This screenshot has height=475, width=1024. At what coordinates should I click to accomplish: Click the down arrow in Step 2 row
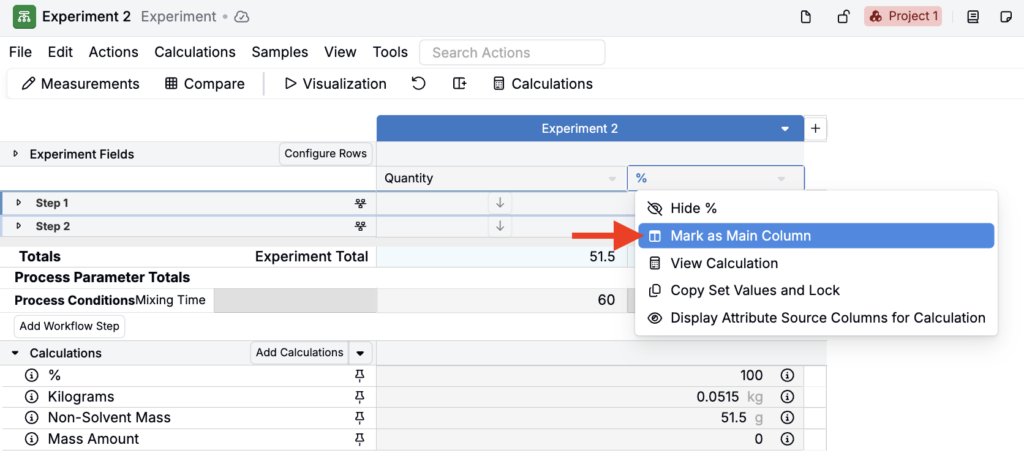click(x=500, y=226)
